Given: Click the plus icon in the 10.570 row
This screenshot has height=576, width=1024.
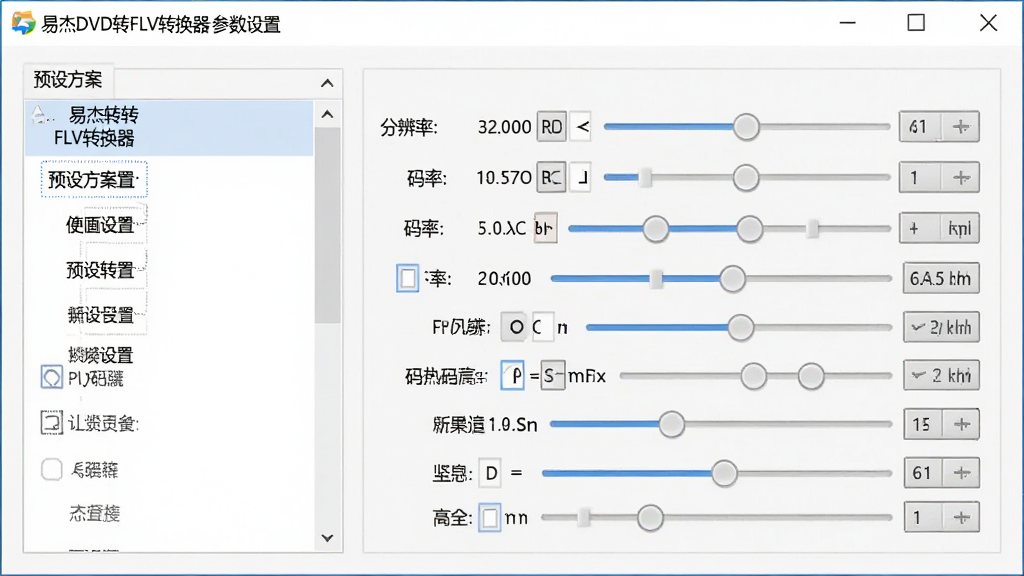Looking at the screenshot, I should click(961, 178).
